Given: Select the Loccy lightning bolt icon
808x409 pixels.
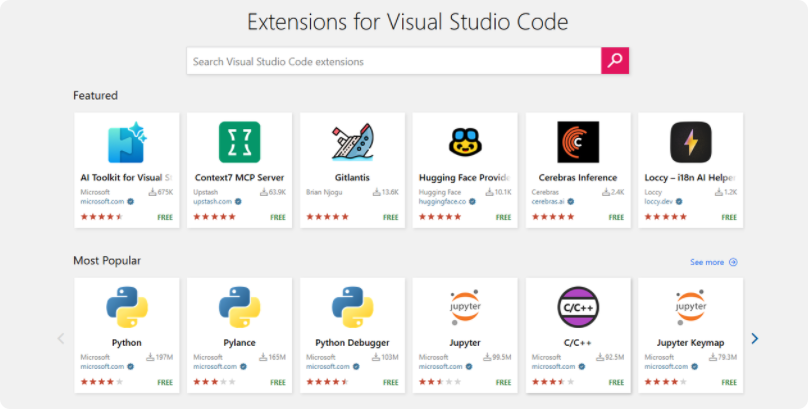Looking at the screenshot, I should coord(691,142).
